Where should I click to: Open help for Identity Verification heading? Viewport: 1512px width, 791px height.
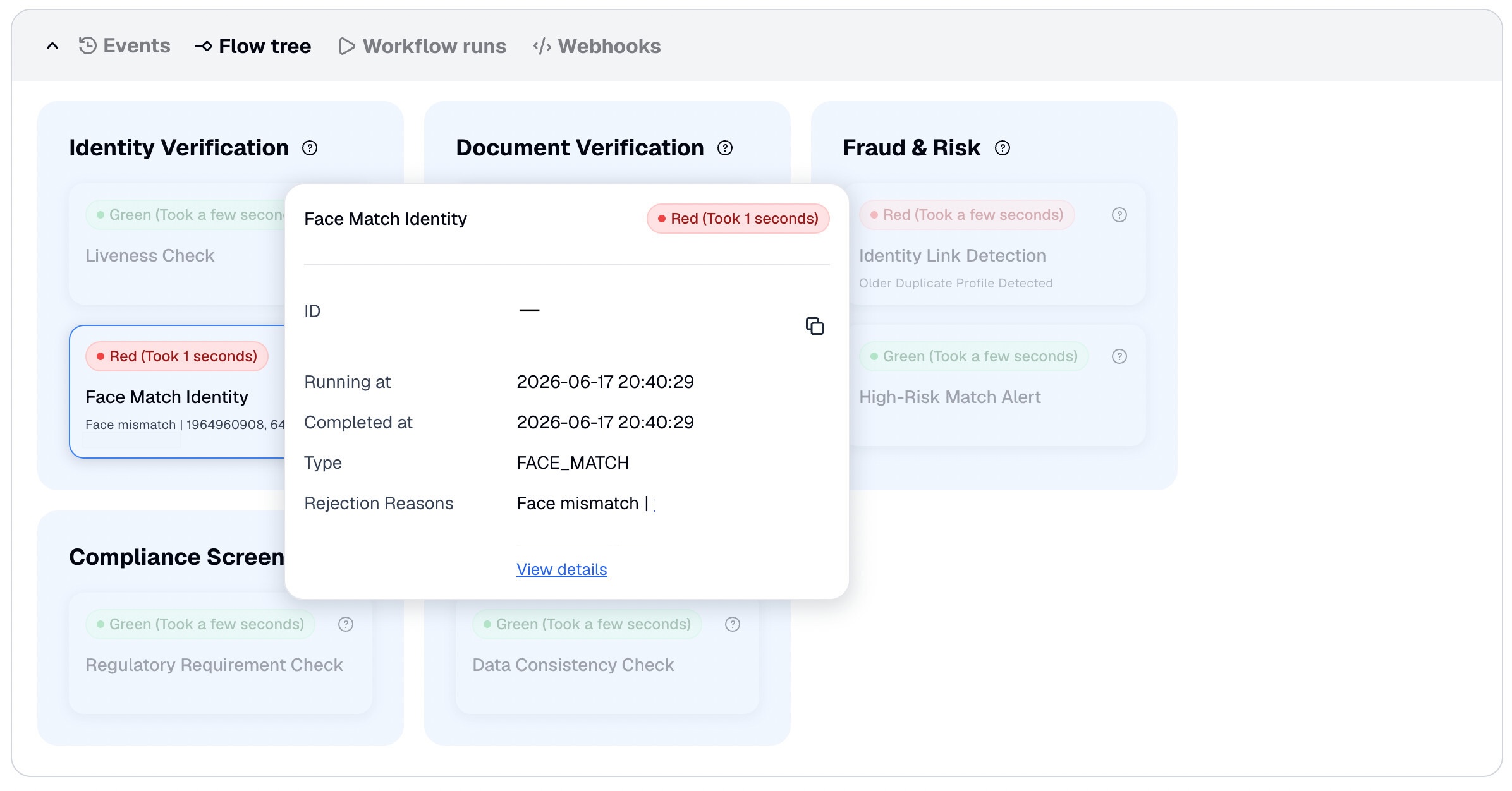310,148
